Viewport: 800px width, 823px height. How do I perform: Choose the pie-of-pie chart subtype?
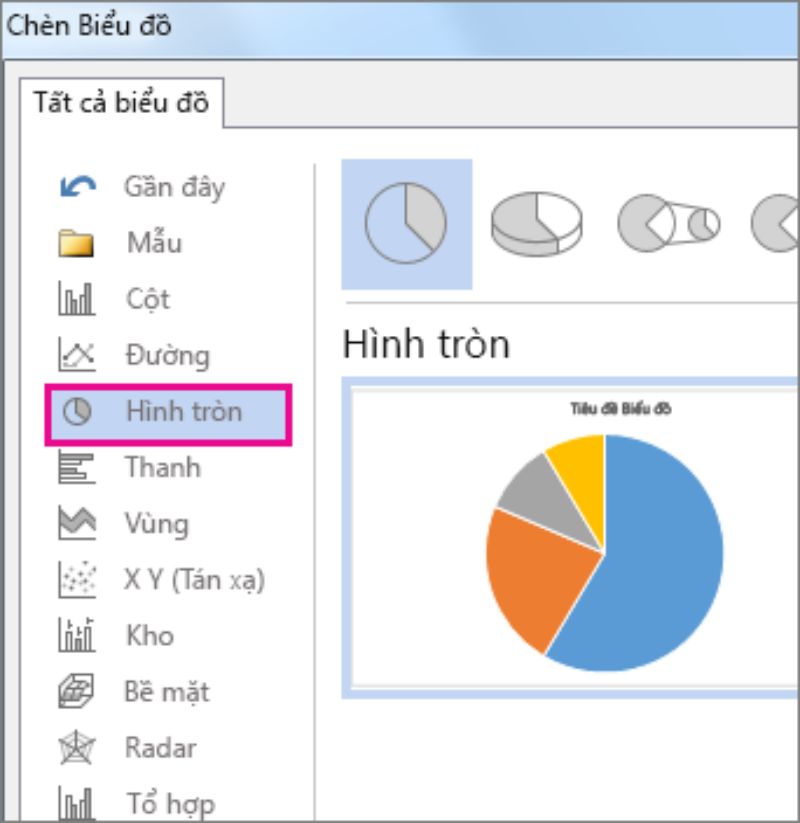[669, 223]
